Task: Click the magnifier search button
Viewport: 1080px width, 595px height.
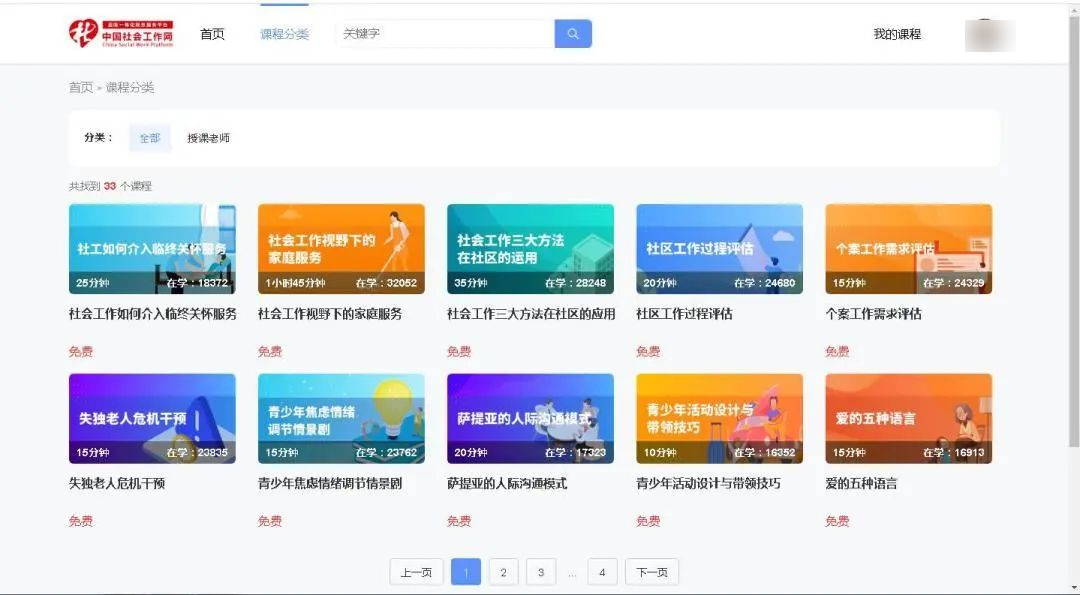Action: tap(573, 34)
